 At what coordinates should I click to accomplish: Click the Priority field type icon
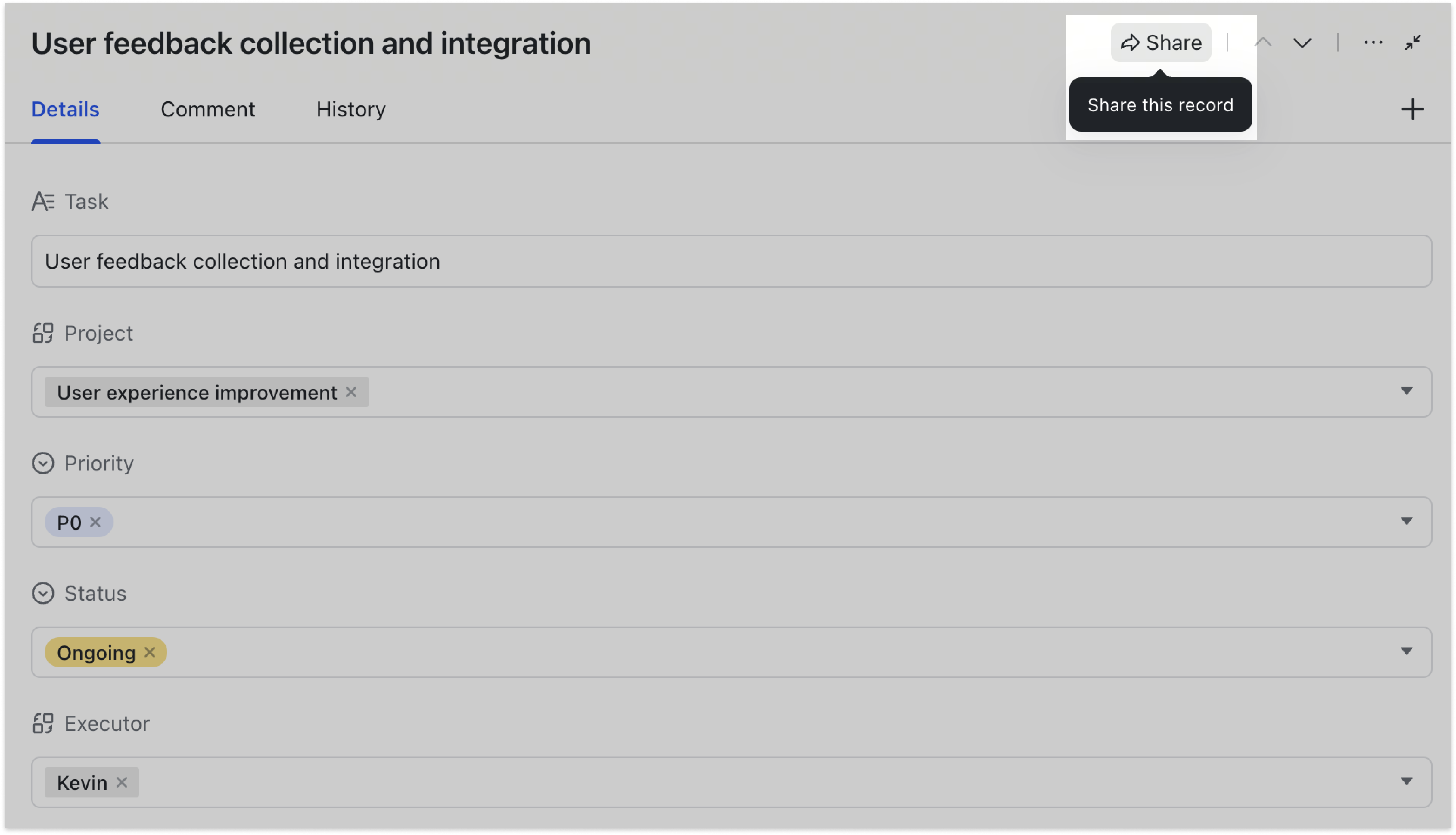43,463
